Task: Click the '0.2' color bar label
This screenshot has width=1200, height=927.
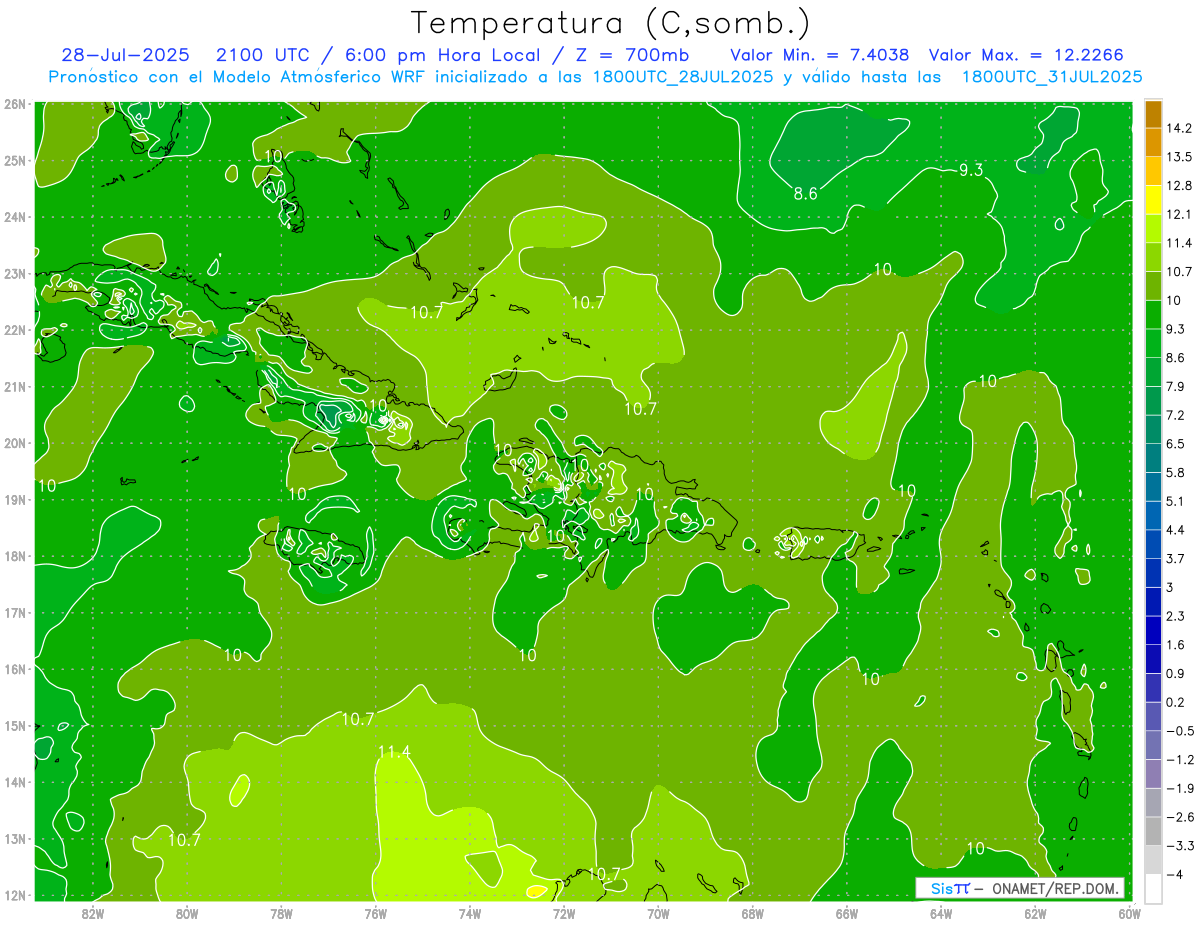Action: pyautogui.click(x=1175, y=701)
